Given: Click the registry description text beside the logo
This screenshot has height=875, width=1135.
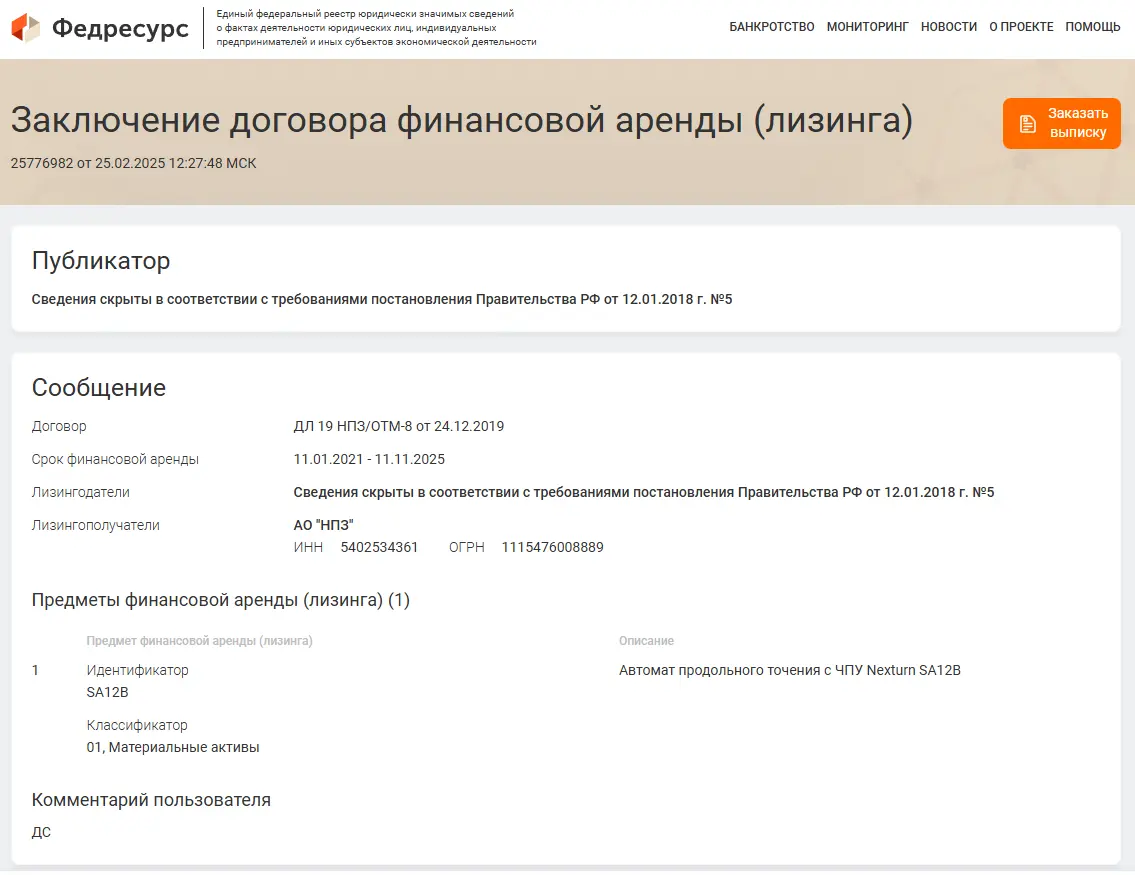Looking at the screenshot, I should click(x=376, y=28).
